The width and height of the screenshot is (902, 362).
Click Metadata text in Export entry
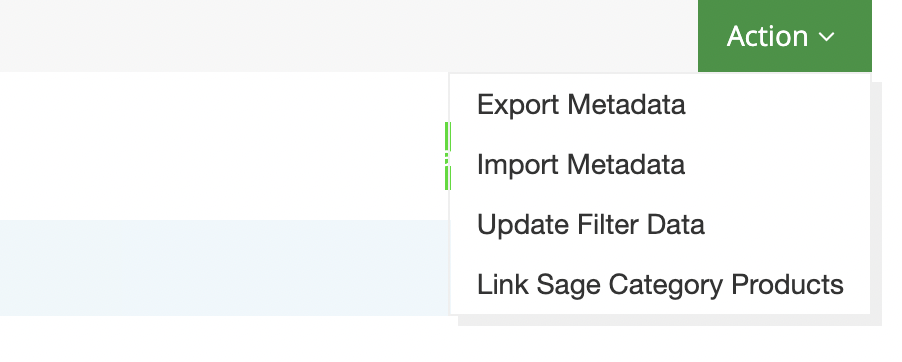[x=626, y=105]
